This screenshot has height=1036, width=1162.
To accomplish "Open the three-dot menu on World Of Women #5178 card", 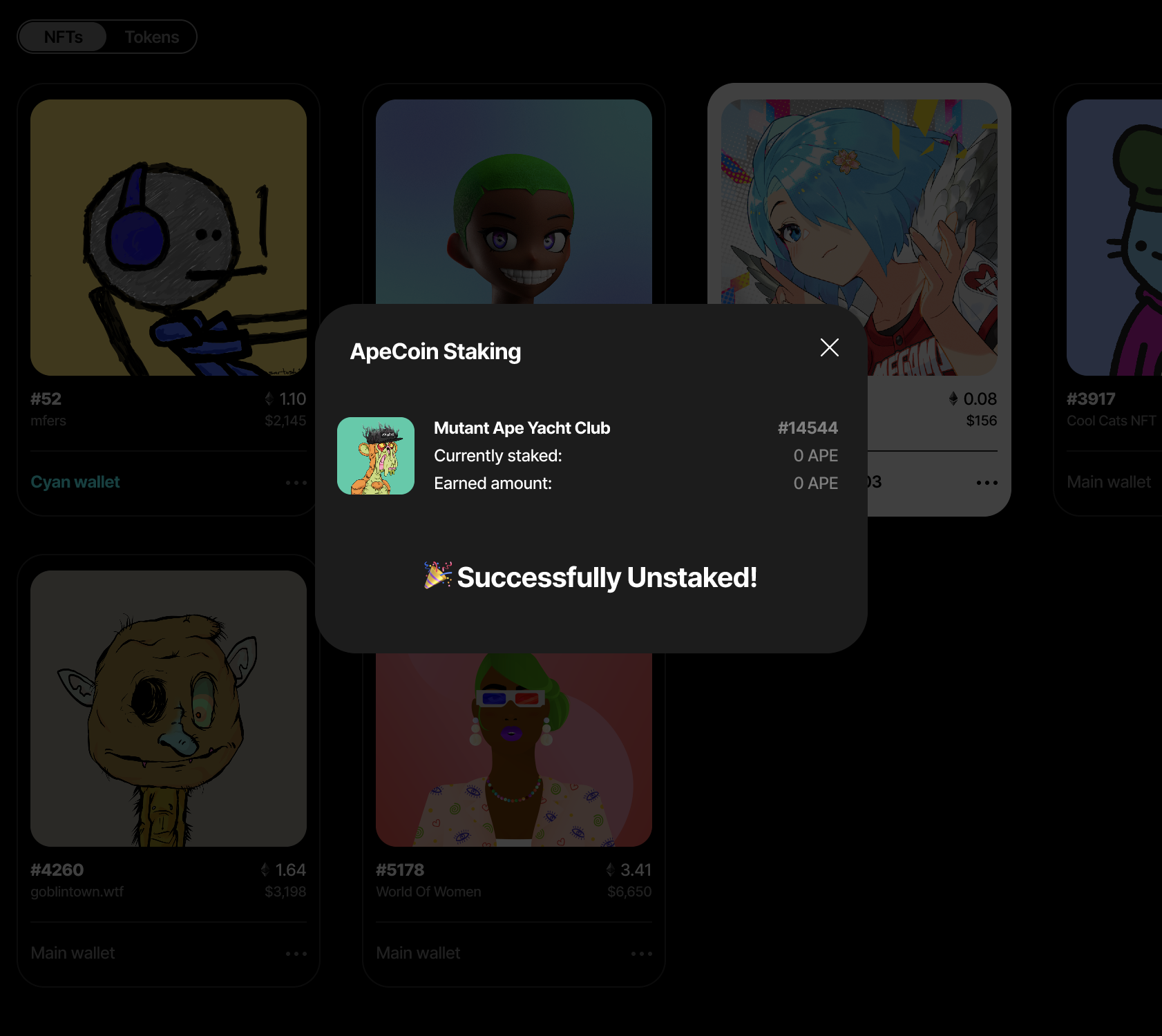I will [642, 954].
